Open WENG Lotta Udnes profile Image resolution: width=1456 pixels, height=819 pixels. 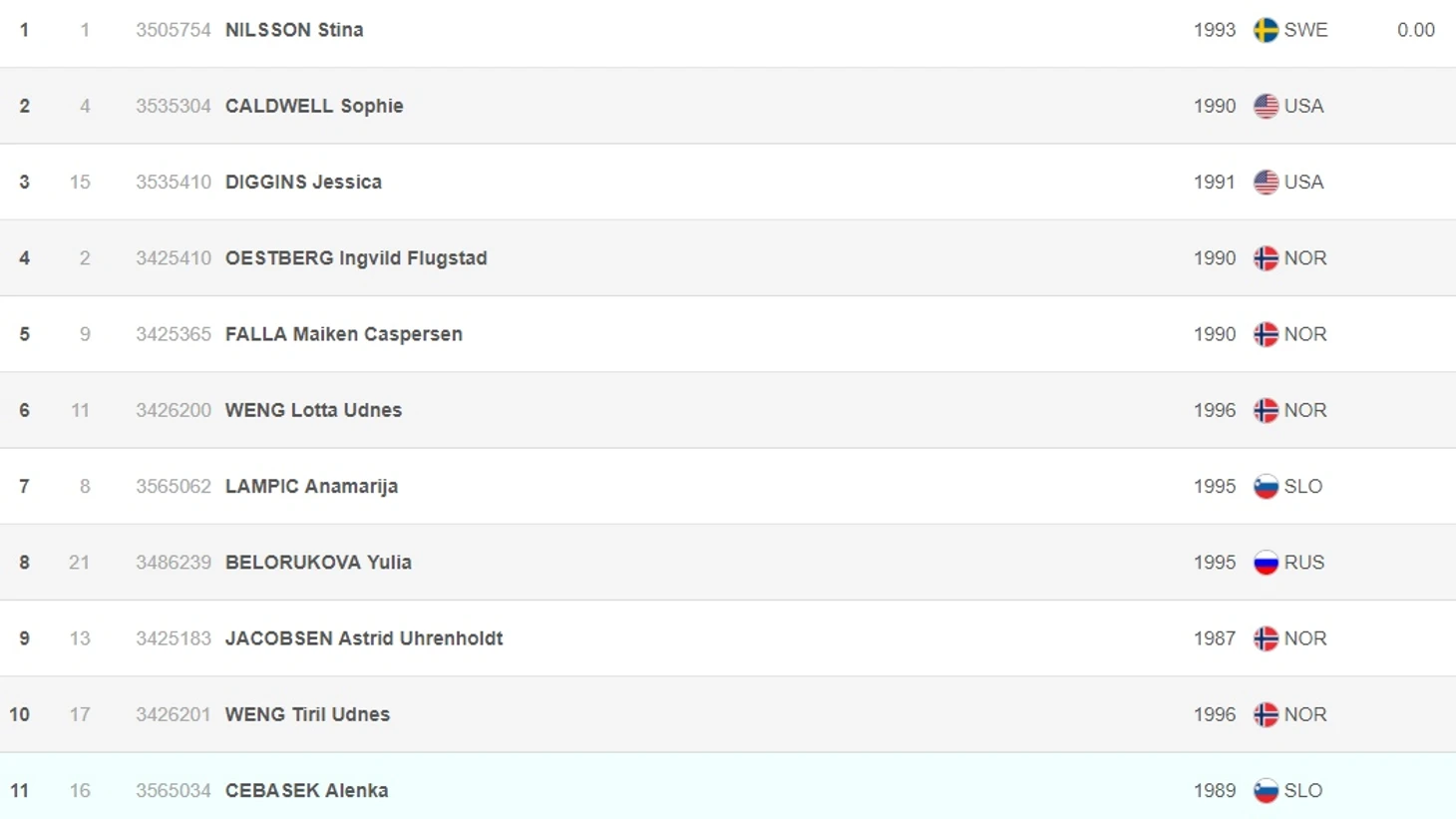(313, 410)
